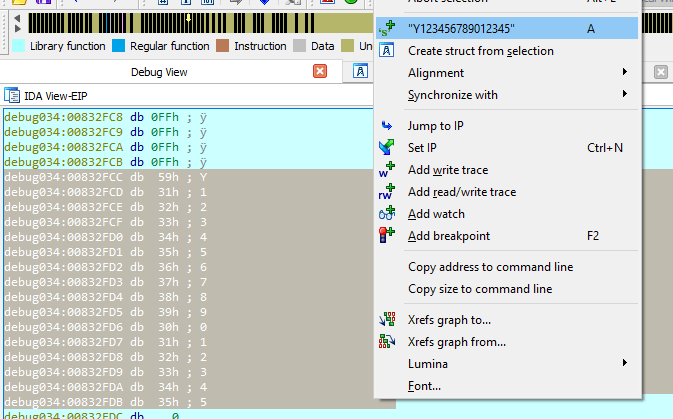Select the Font... menu entry
This screenshot has height=419, width=673.
[424, 386]
